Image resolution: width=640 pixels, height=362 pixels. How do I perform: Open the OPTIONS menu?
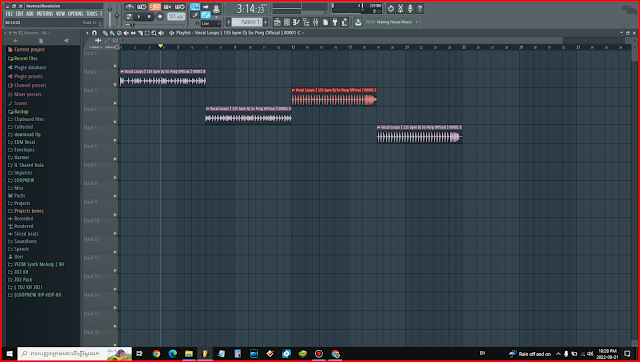pyautogui.click(x=76, y=13)
